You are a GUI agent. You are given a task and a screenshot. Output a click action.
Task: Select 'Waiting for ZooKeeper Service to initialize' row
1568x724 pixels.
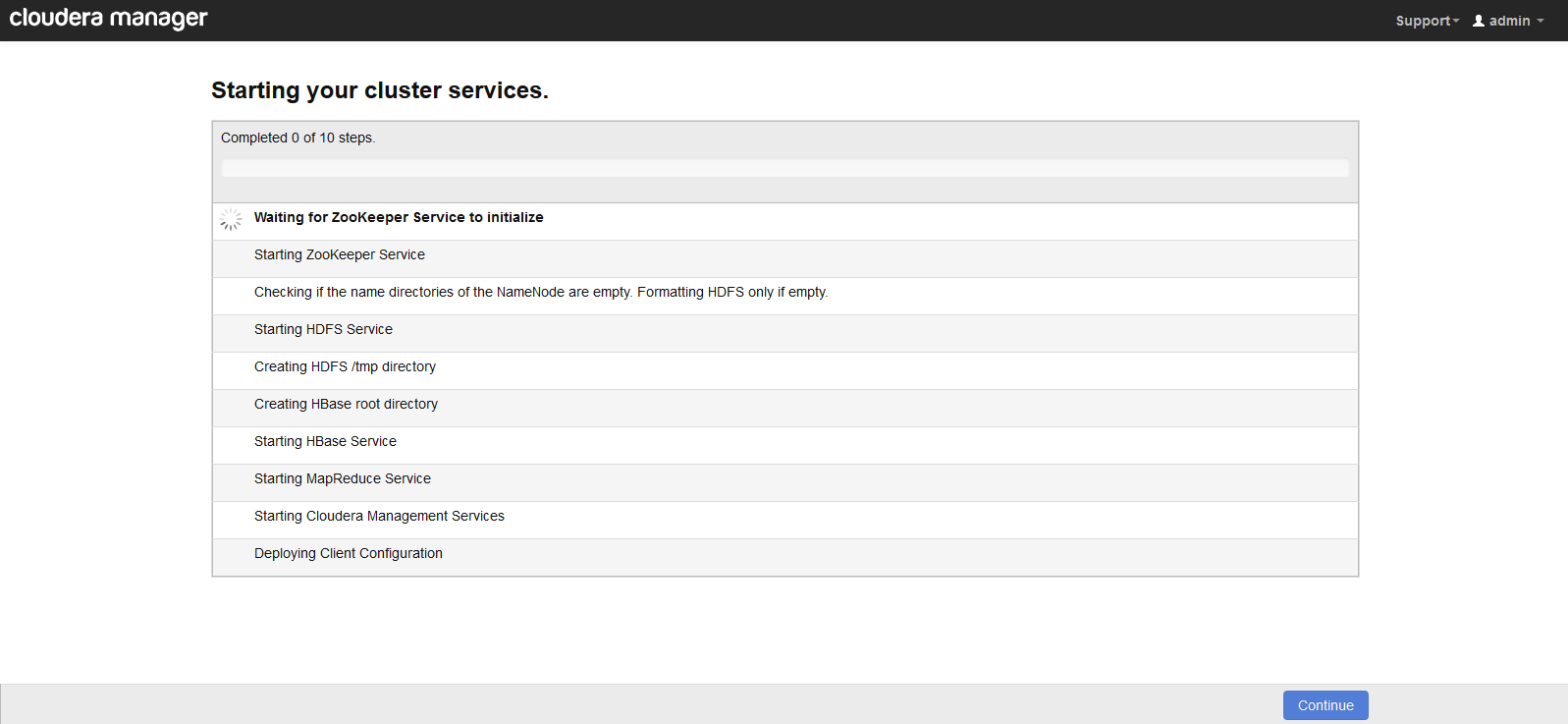[x=785, y=222]
